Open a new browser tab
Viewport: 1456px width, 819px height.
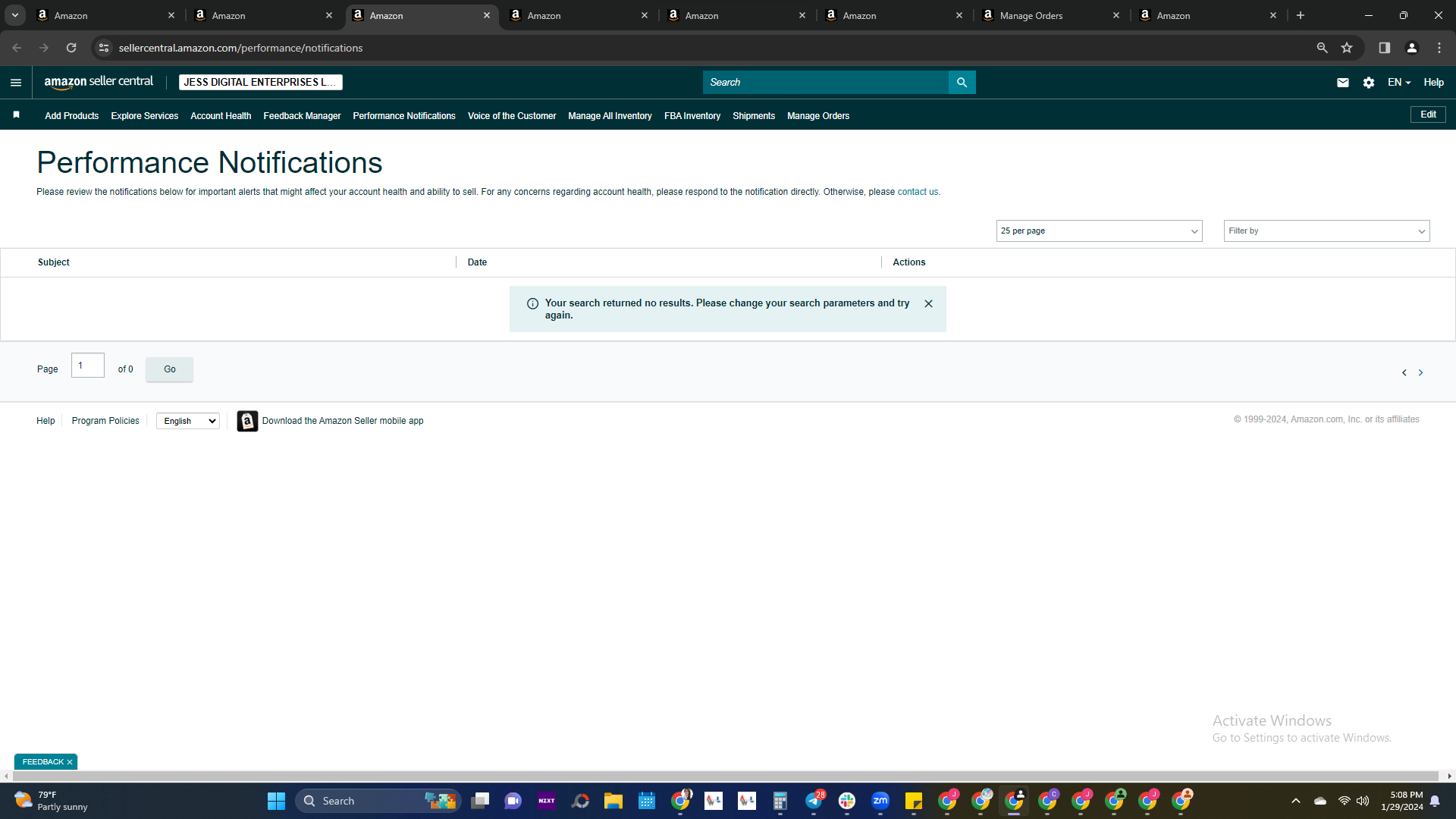pos(1301,15)
